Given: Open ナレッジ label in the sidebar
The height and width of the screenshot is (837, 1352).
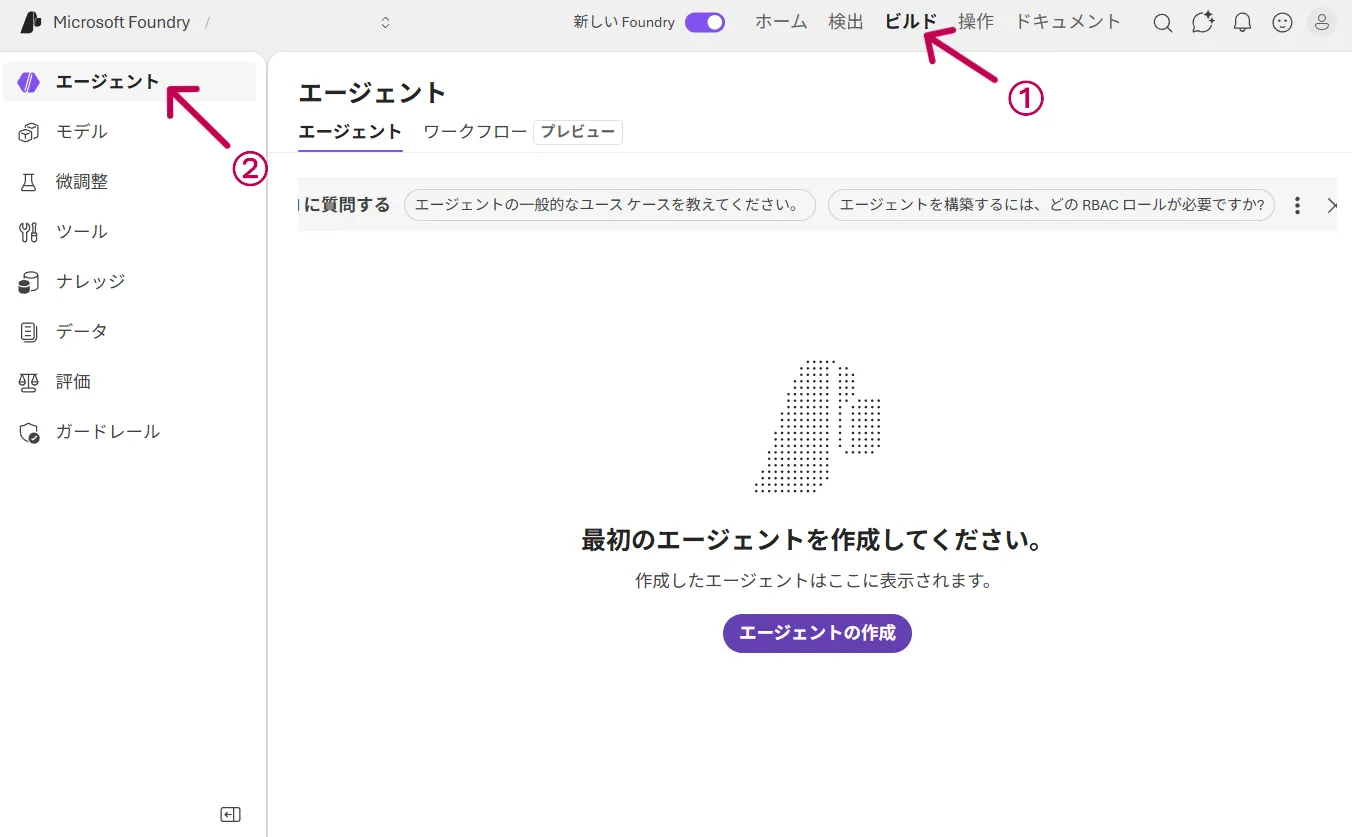Looking at the screenshot, I should point(91,282).
